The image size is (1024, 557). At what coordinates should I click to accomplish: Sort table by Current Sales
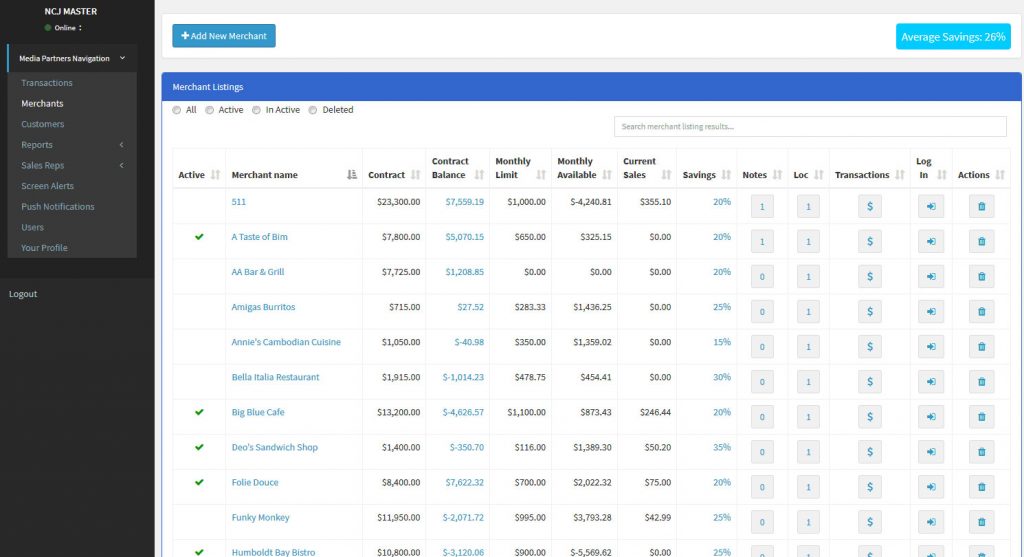(x=647, y=168)
